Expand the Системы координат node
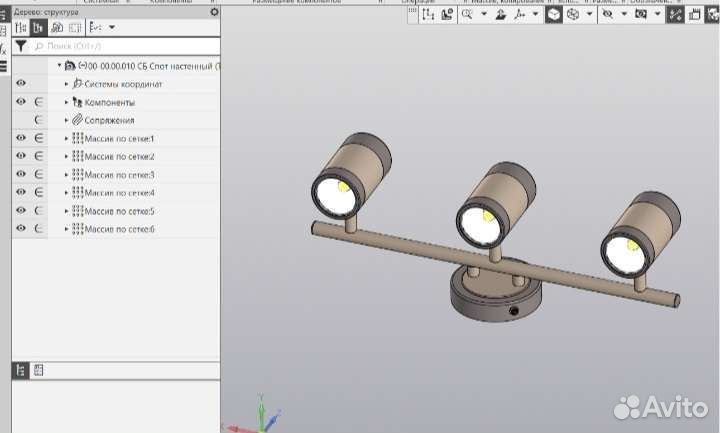 pyautogui.click(x=67, y=84)
